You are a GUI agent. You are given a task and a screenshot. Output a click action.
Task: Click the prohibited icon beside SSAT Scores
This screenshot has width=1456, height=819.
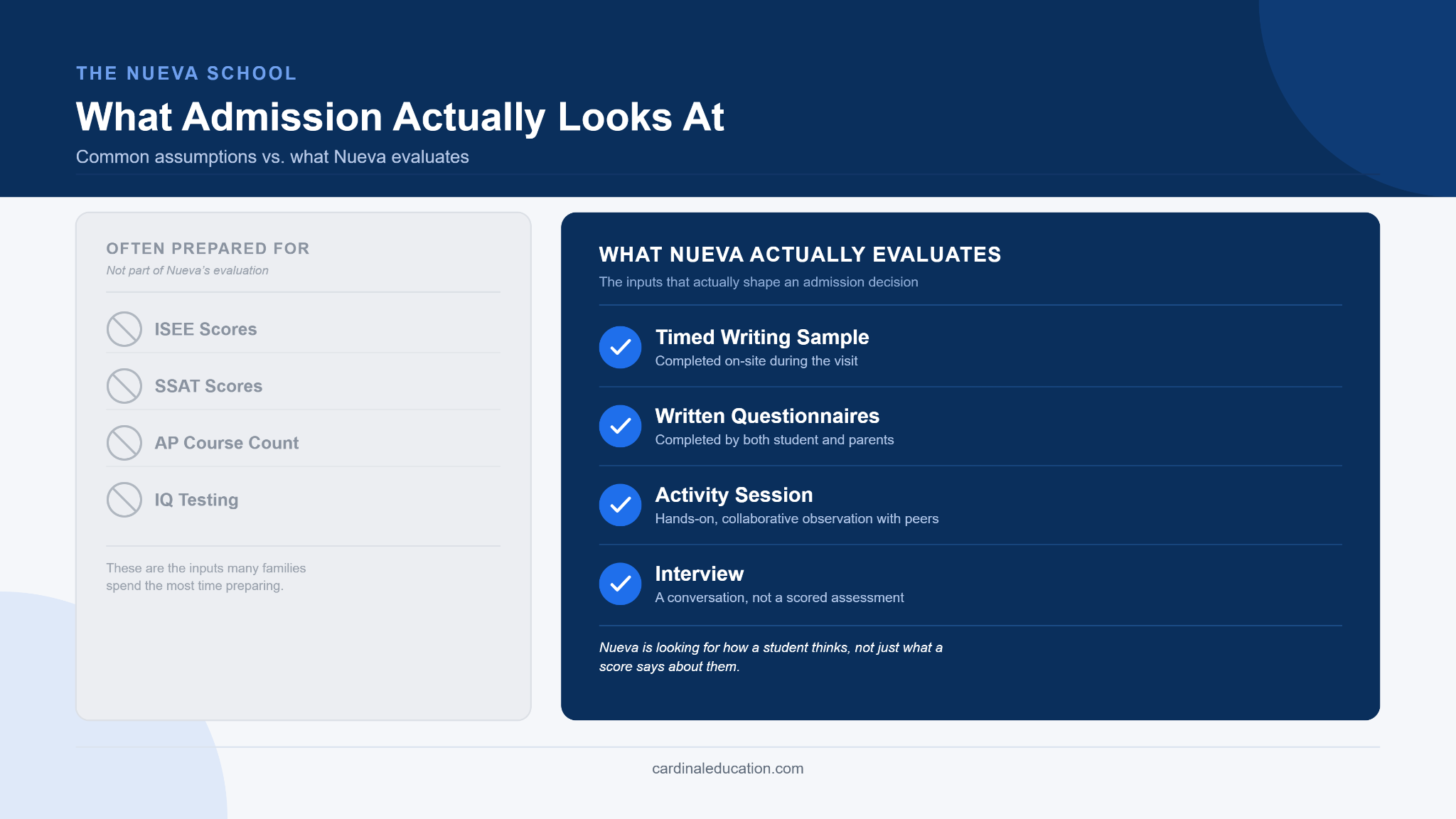124,386
